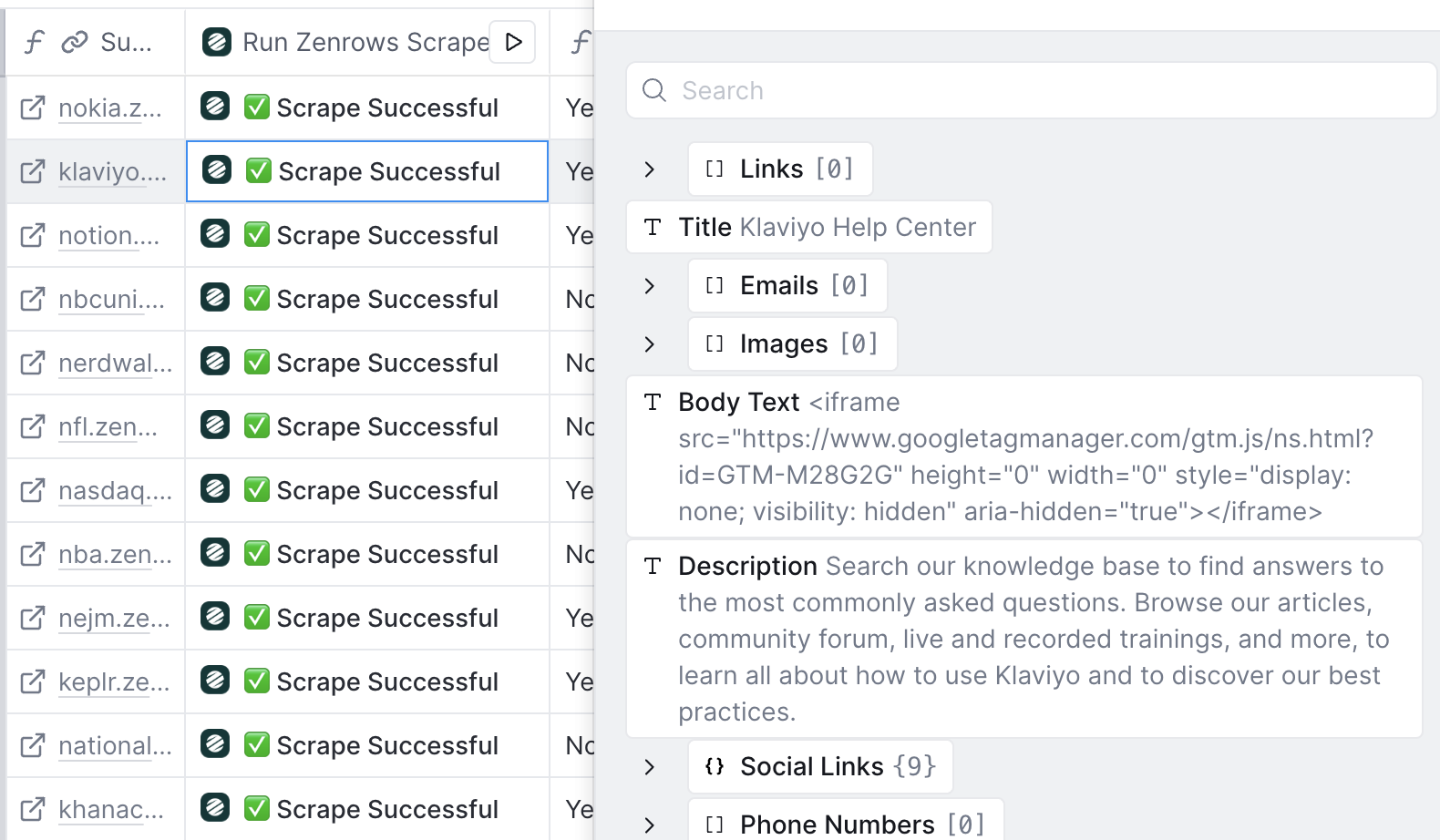Select the Phone Numbers [0] field chip
The height and width of the screenshot is (840, 1440).
pyautogui.click(x=846, y=820)
